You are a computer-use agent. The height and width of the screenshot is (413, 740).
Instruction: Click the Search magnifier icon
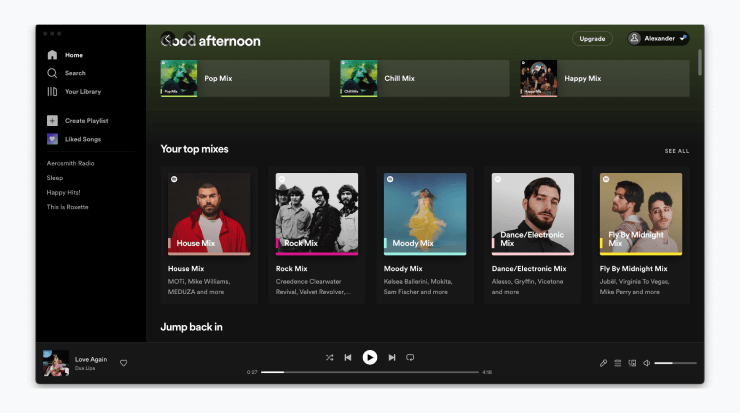[x=52, y=73]
